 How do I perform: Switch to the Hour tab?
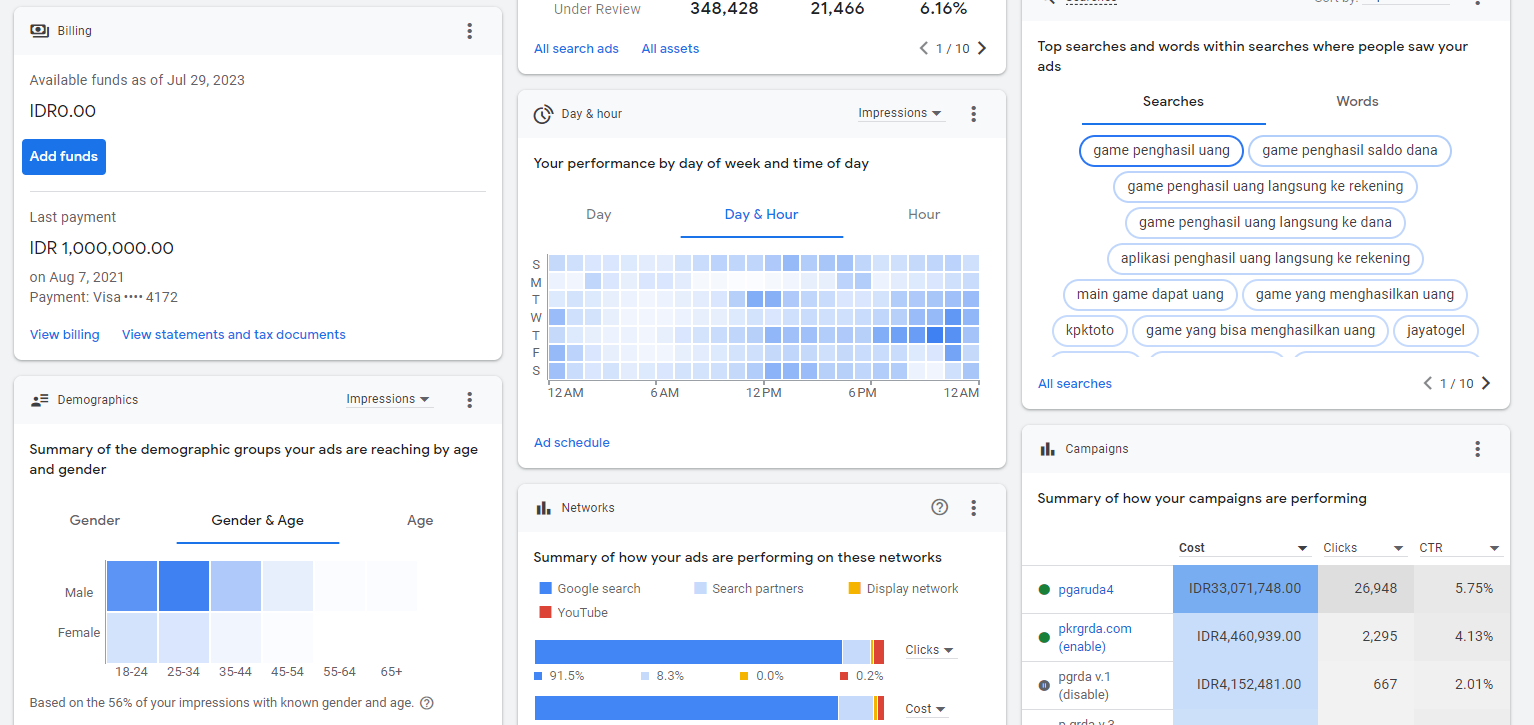point(923,214)
